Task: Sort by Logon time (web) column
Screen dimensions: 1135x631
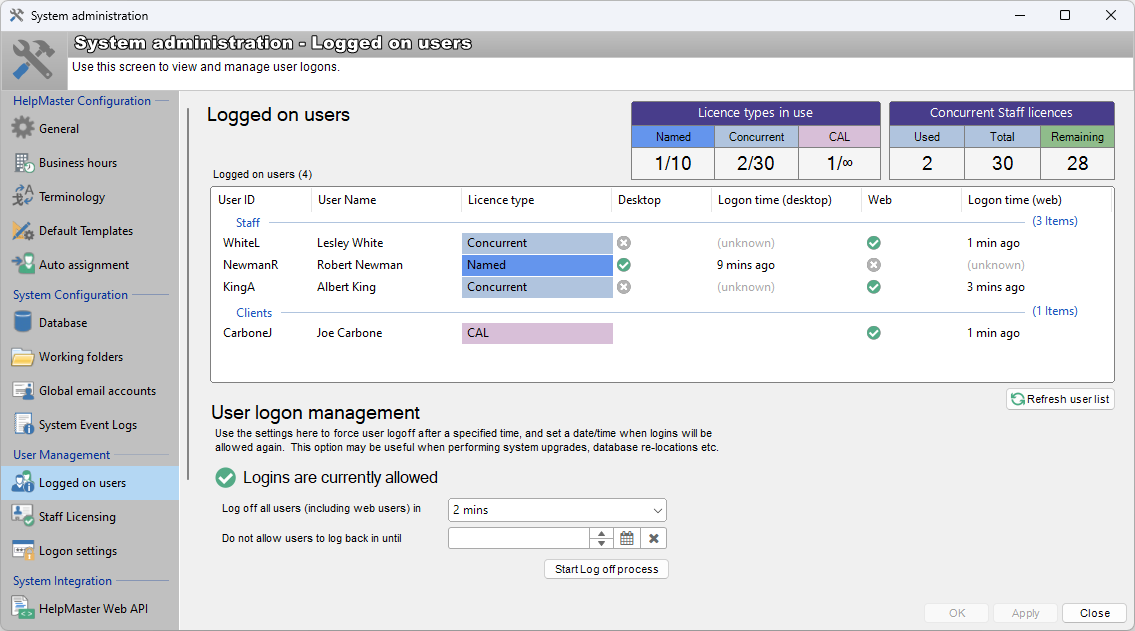Action: click(x=1037, y=200)
